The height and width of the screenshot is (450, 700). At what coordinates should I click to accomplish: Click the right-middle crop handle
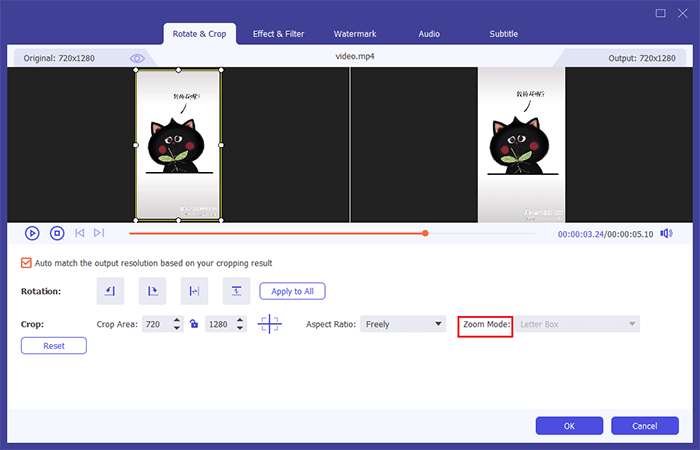tap(221, 145)
